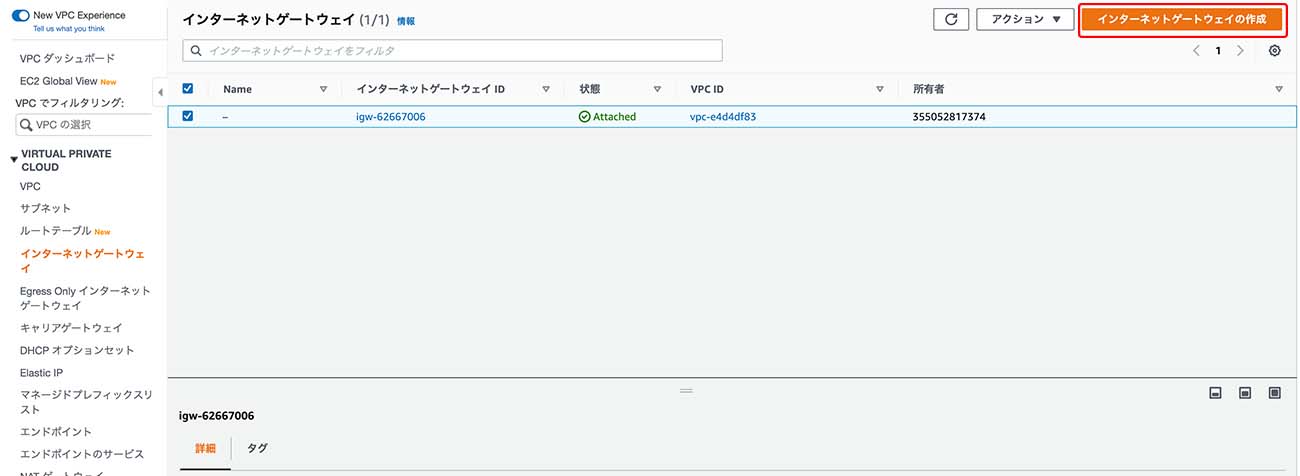Image resolution: width=1300 pixels, height=476 pixels.
Task: Open vpc-e4d4df83 VPC link
Action: coord(723,117)
